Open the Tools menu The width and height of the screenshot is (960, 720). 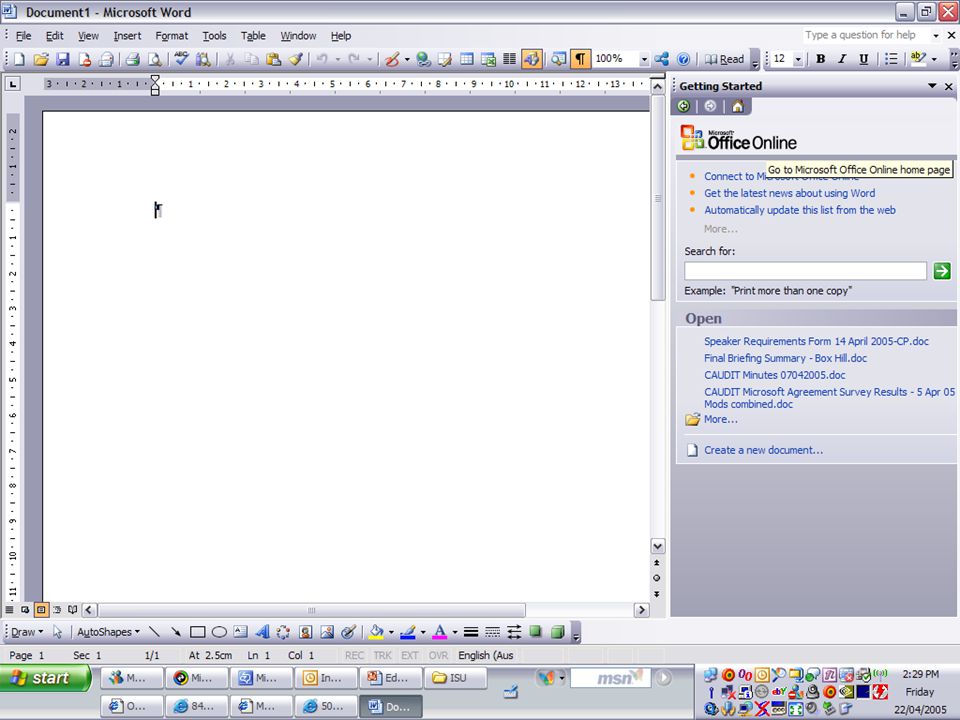click(214, 36)
